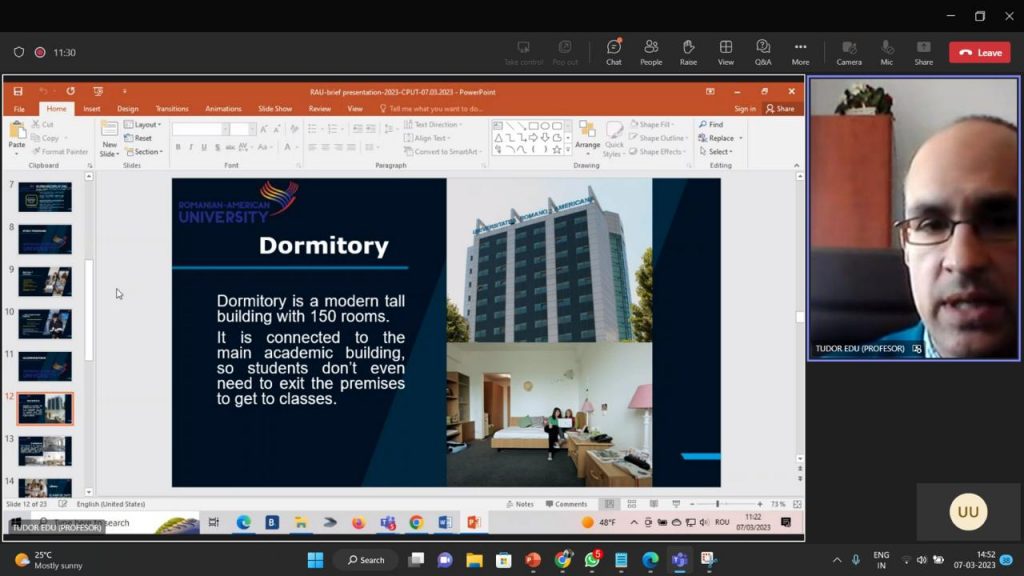Screen dimensions: 1024x576
Task: Open the File tab in PowerPoint
Action: point(20,109)
